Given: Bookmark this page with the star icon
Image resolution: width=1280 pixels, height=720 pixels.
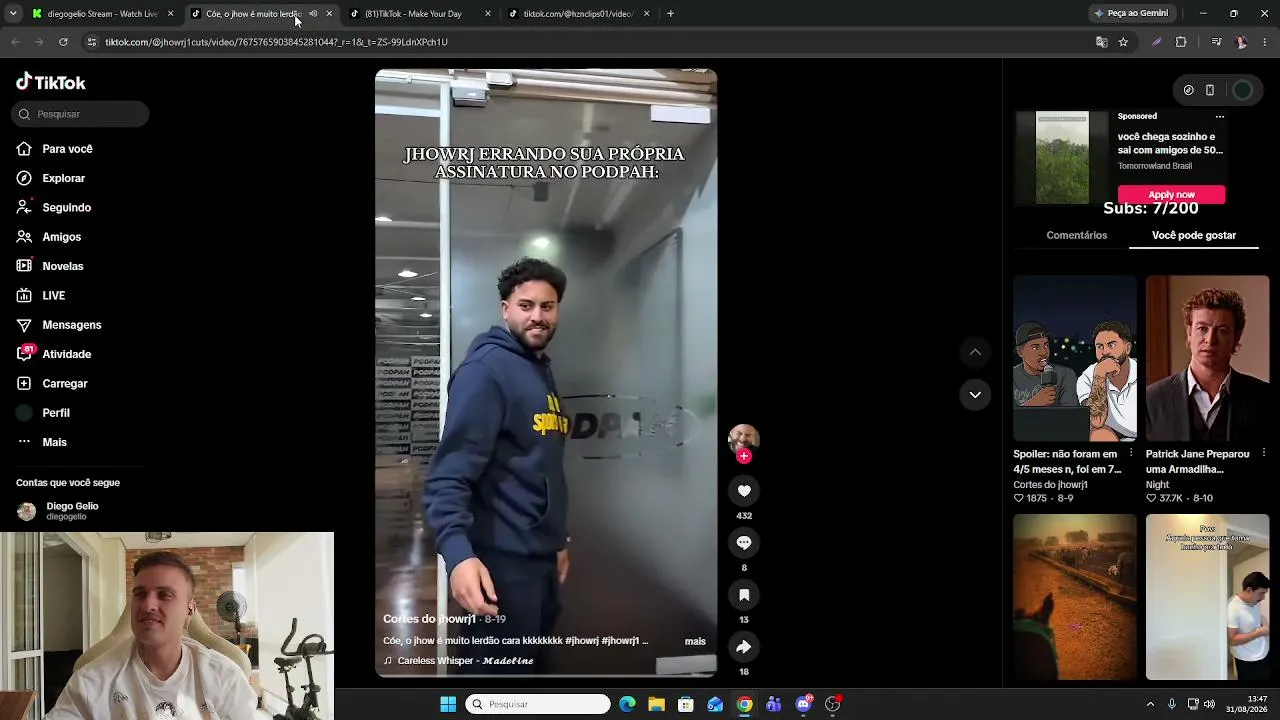Looking at the screenshot, I should pyautogui.click(x=1123, y=42).
